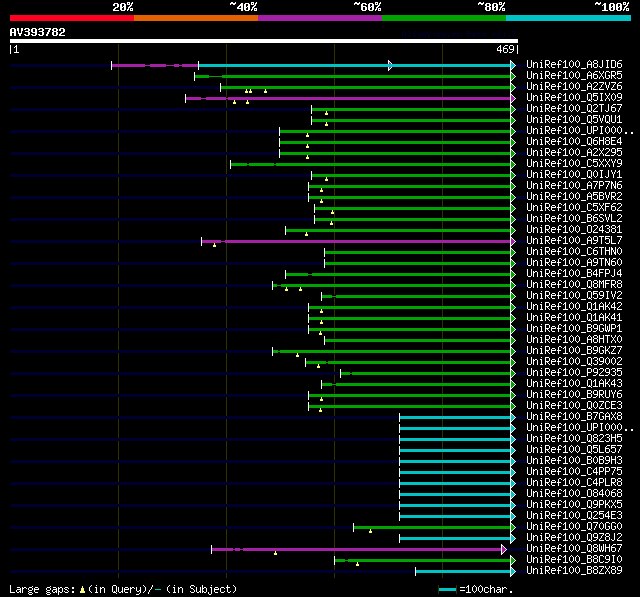The image size is (640, 597).
Task: Click the cyan ~100% identity legend segment
Action: [x=569, y=18]
